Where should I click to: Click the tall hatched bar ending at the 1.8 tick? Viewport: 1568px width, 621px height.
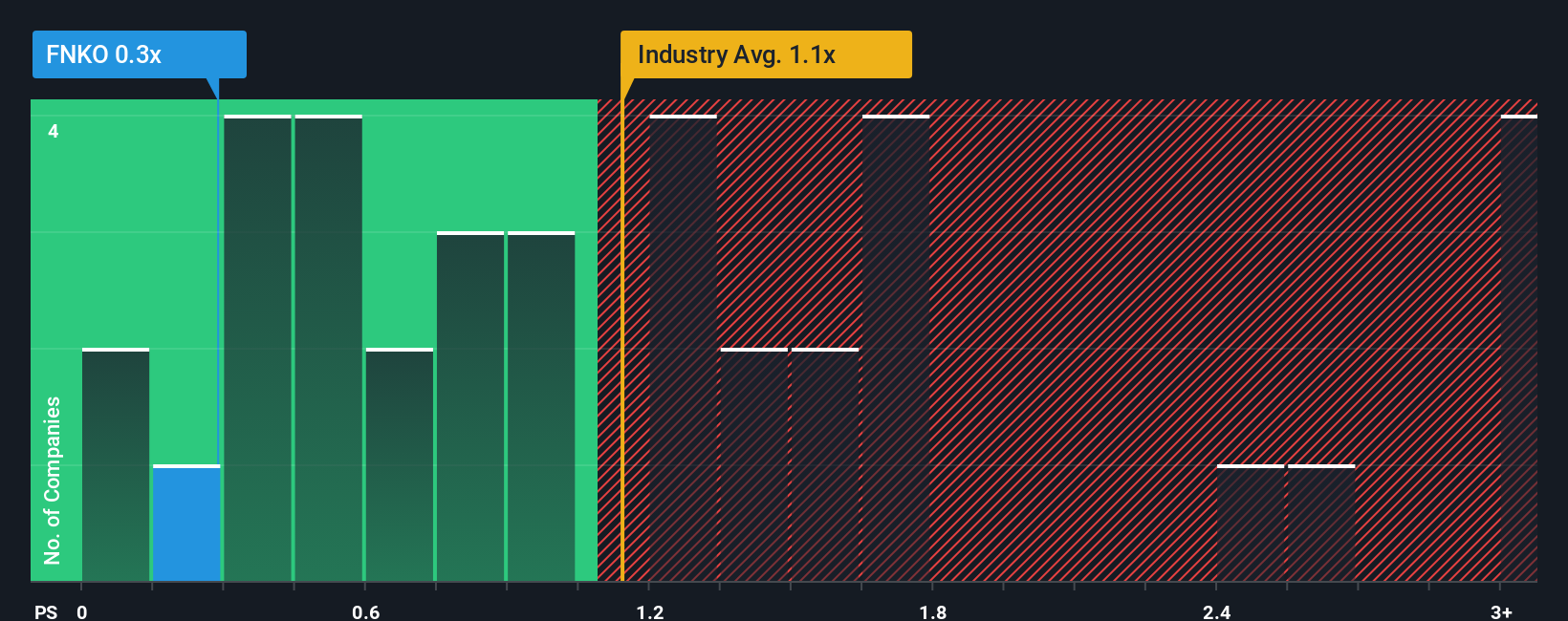pyautogui.click(x=896, y=348)
